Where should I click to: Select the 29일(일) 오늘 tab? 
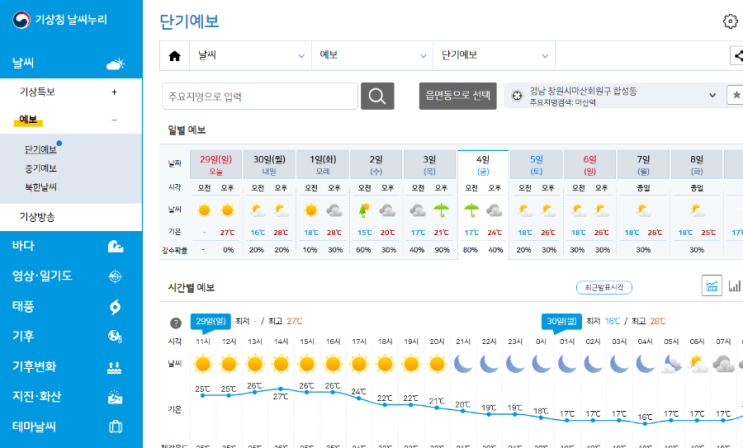[x=216, y=165]
